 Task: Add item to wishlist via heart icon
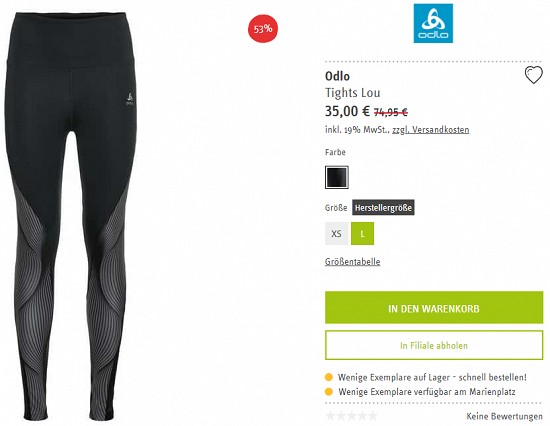pos(533,75)
